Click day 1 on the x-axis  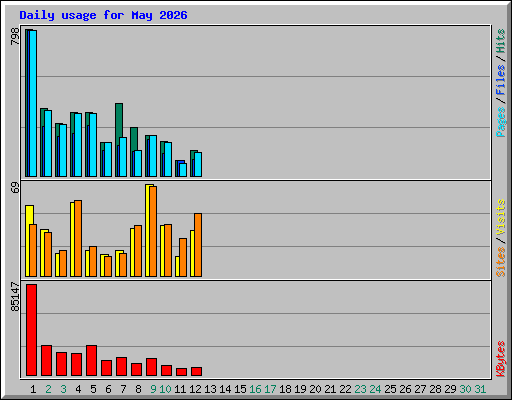(x=33, y=389)
